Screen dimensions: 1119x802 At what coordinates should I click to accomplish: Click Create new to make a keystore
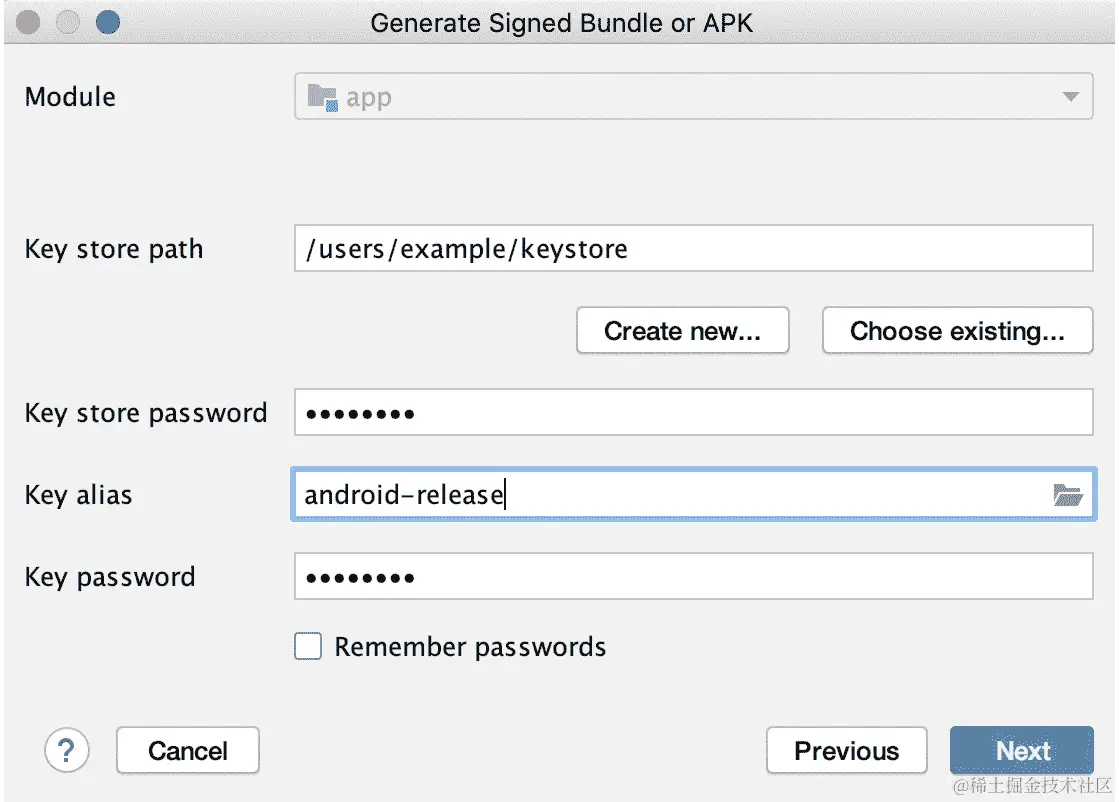(682, 330)
